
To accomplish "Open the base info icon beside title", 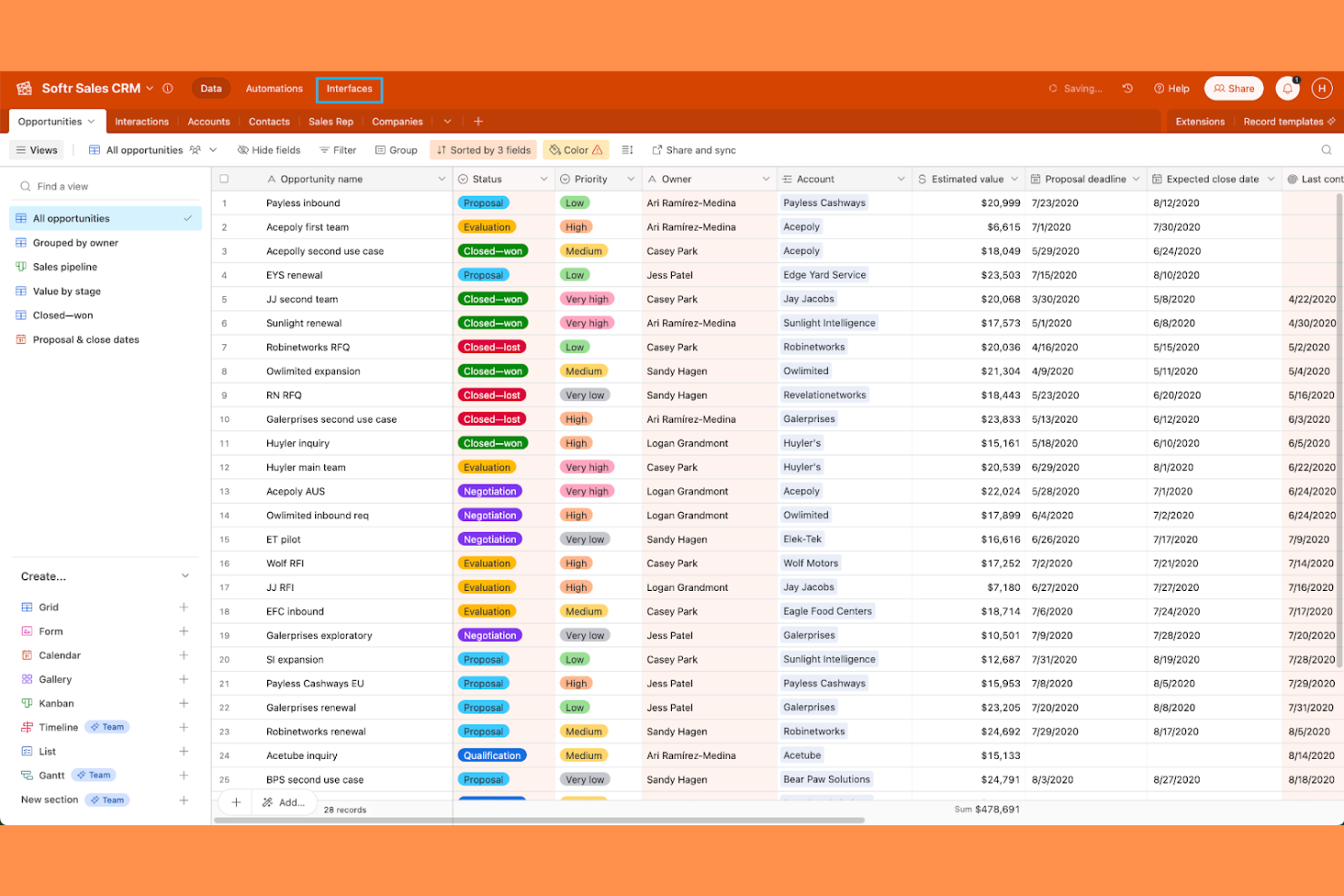I will 168,88.
